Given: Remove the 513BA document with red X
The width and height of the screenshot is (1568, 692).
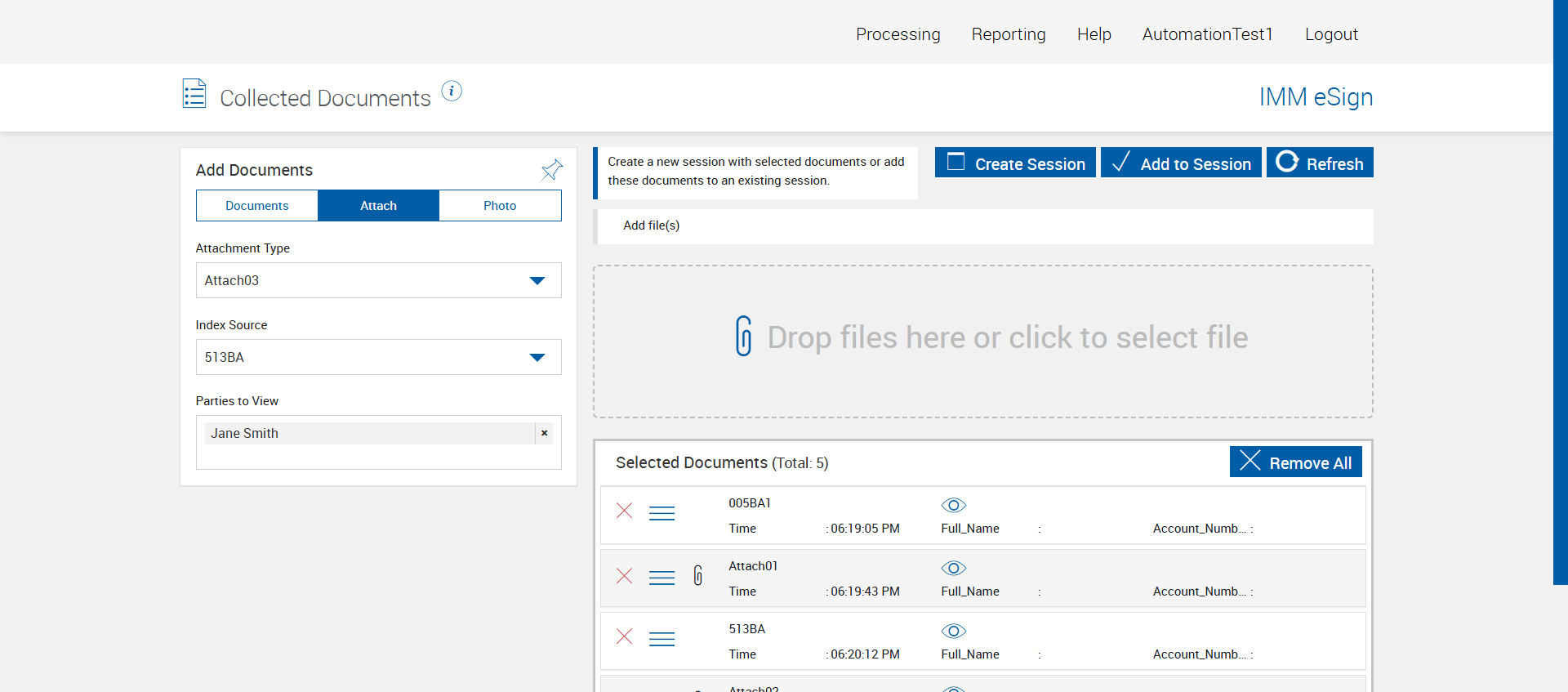Looking at the screenshot, I should coord(625,637).
